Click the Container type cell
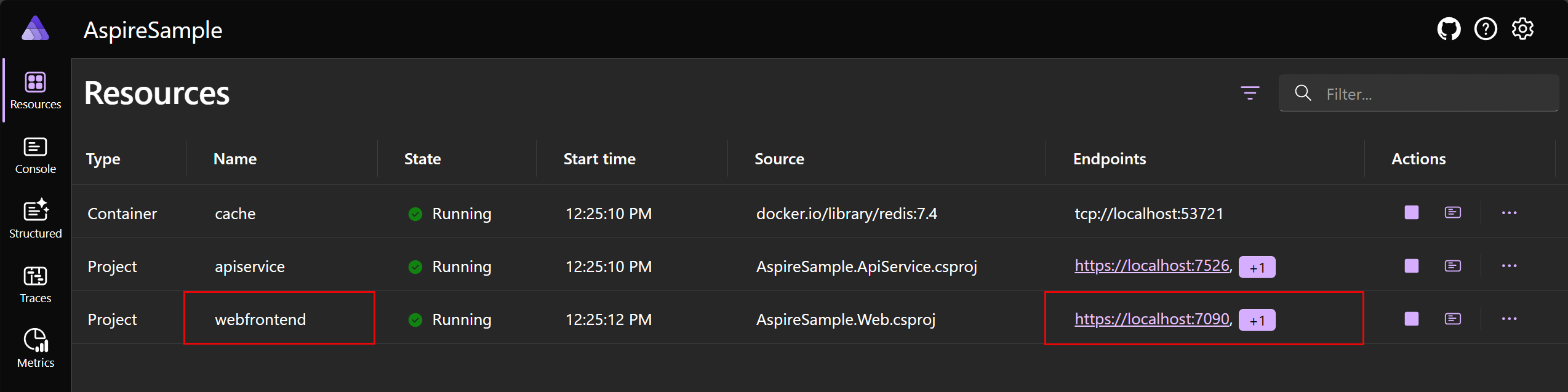The width and height of the screenshot is (1568, 392). coord(122,214)
